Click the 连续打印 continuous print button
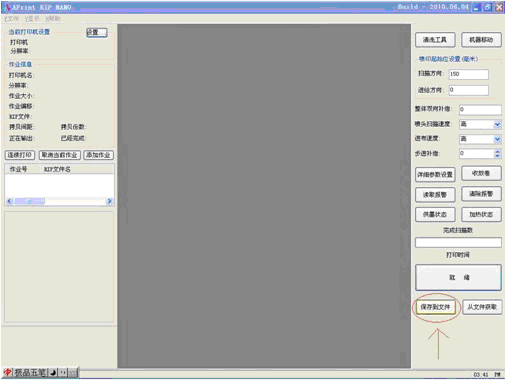Viewport: 505px width, 380px height. click(20, 155)
